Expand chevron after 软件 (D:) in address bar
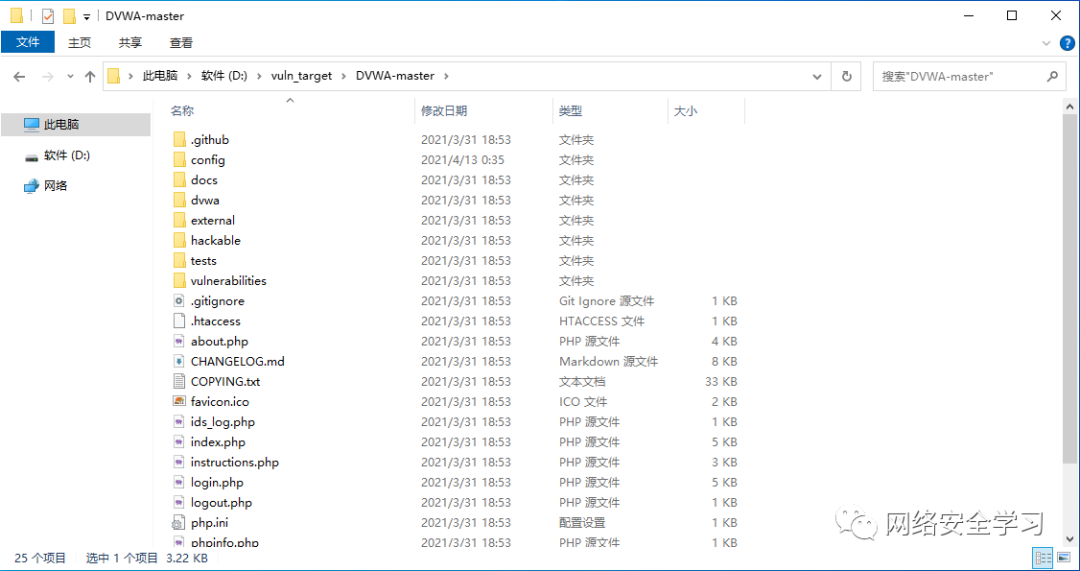 coord(258,76)
